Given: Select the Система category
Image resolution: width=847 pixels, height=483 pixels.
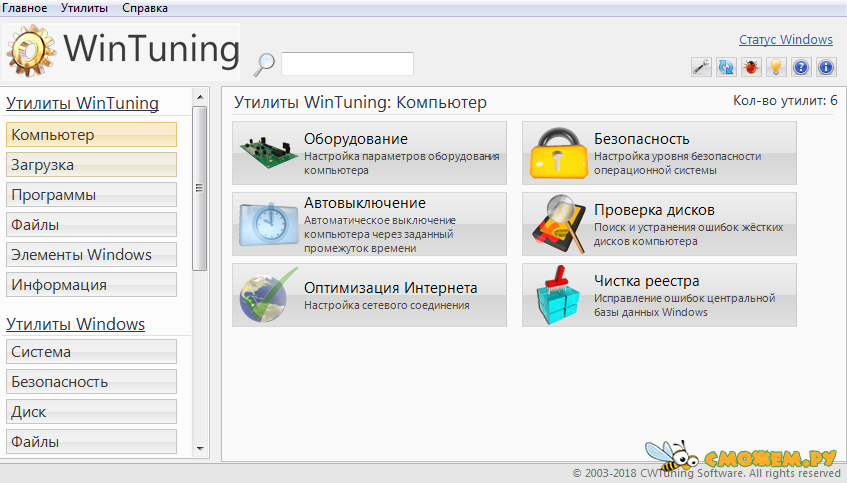Looking at the screenshot, I should pyautogui.click(x=91, y=351).
